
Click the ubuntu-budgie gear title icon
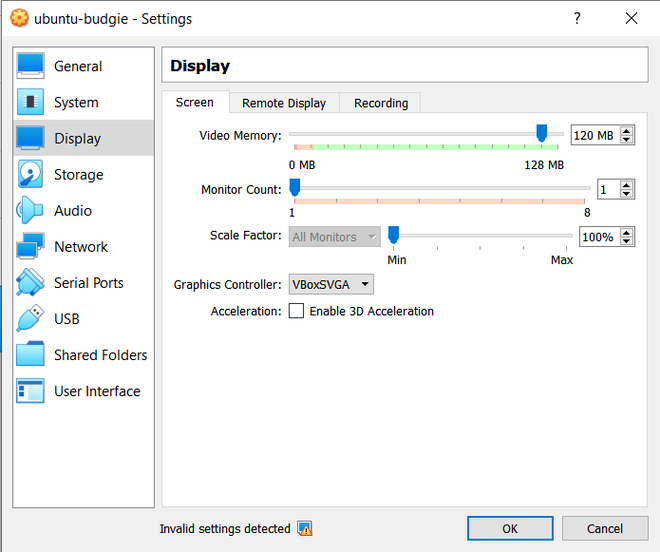point(19,19)
